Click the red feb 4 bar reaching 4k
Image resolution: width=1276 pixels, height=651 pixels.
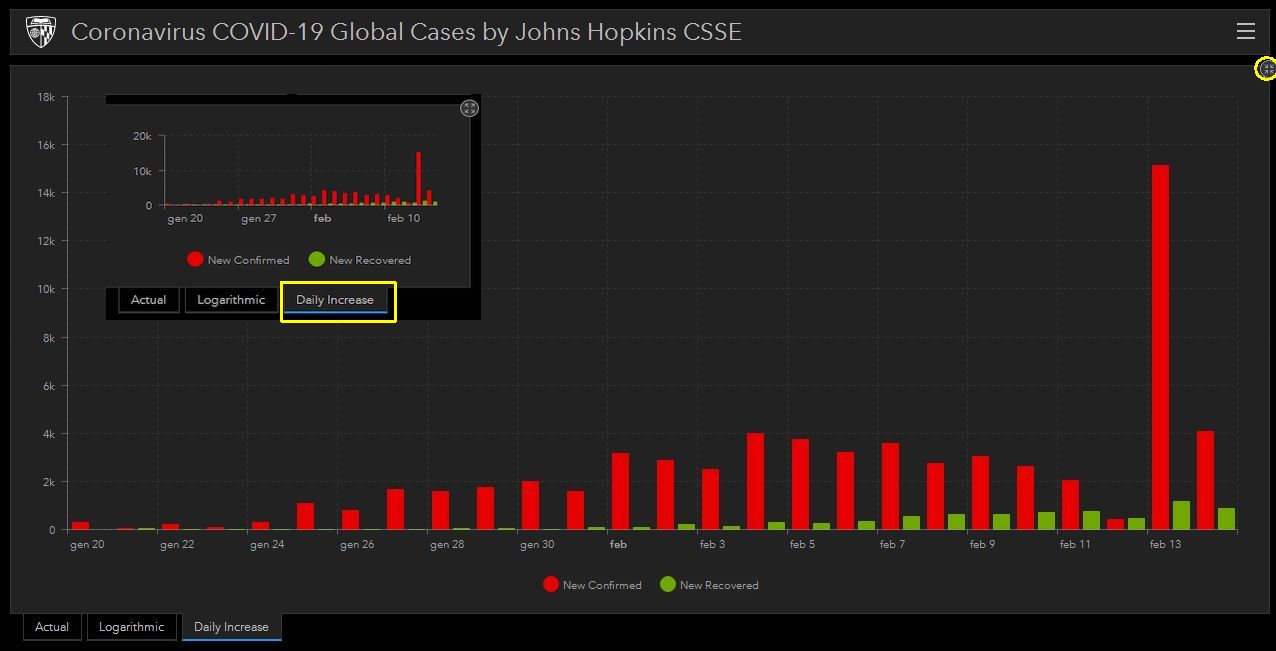pos(755,481)
